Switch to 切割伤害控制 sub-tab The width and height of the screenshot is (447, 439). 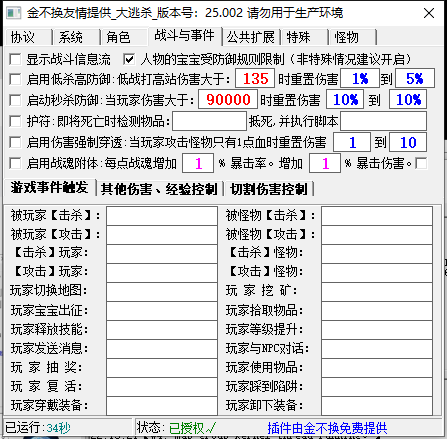click(x=269, y=189)
